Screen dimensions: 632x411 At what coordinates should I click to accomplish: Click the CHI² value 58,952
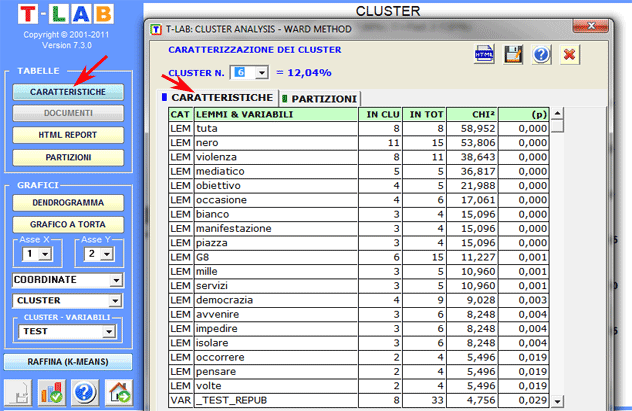pyautogui.click(x=472, y=129)
